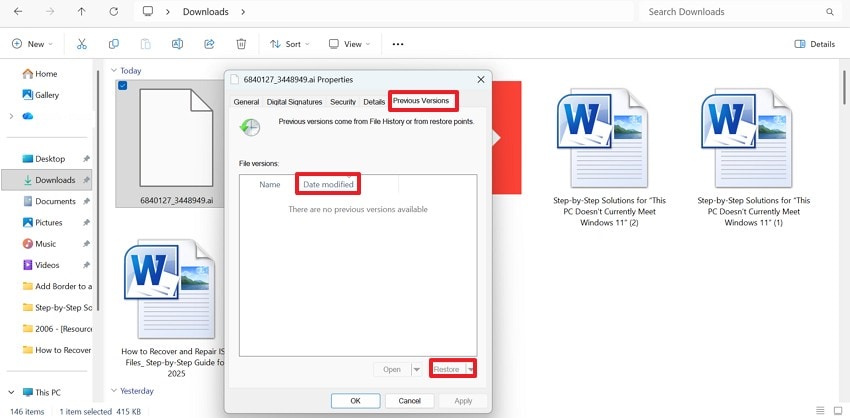Switch to large thumbnails view icon
Screen dimensions: 850x418
tap(838, 410)
